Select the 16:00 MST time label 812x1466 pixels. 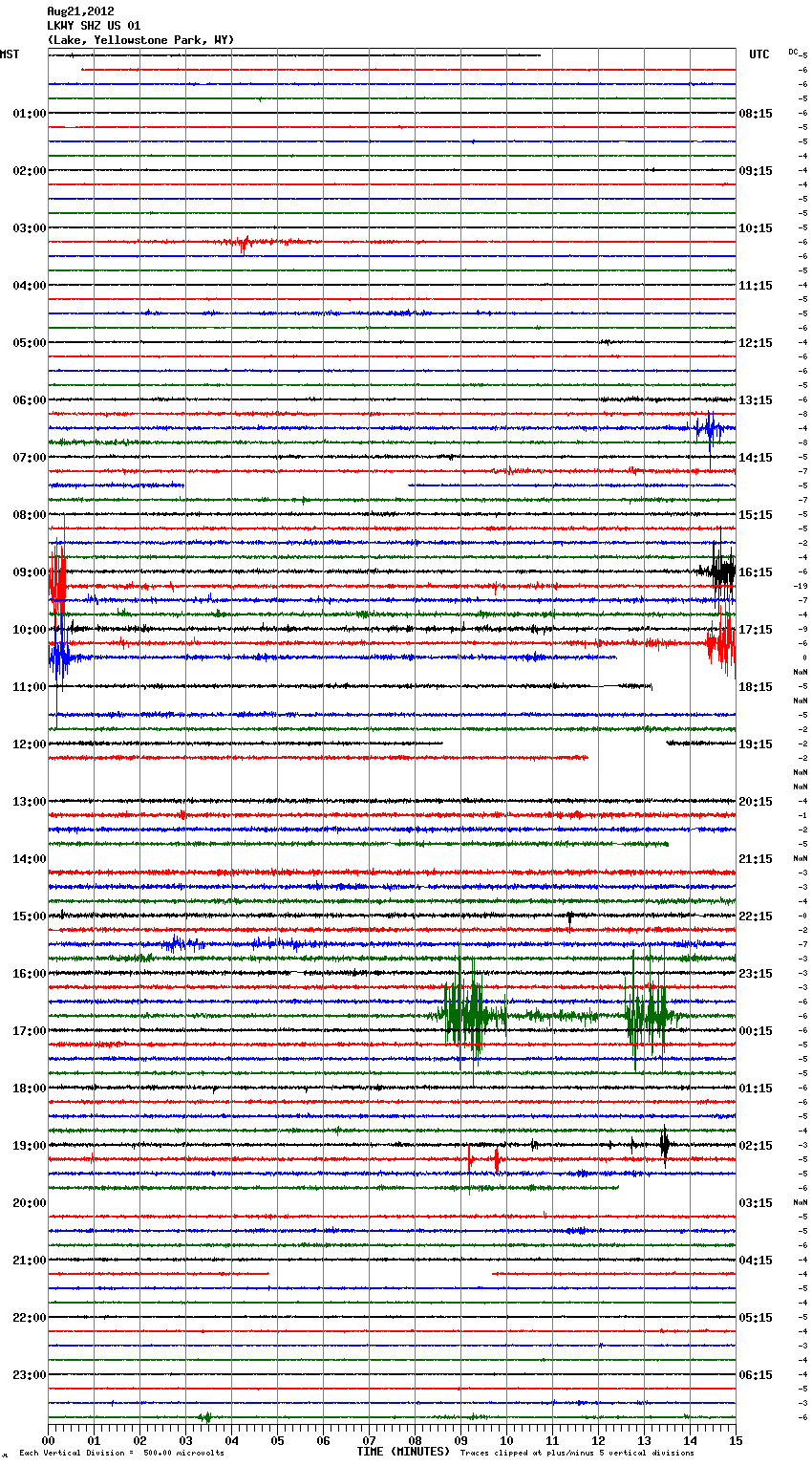pos(29,974)
